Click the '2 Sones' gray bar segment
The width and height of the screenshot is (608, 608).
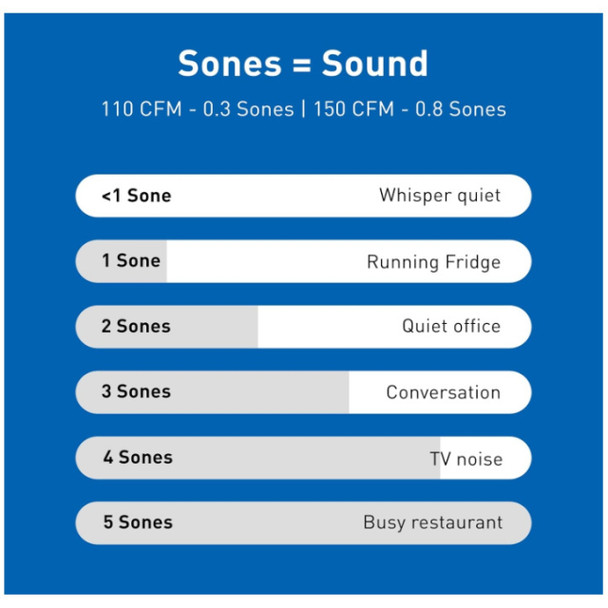pos(167,326)
